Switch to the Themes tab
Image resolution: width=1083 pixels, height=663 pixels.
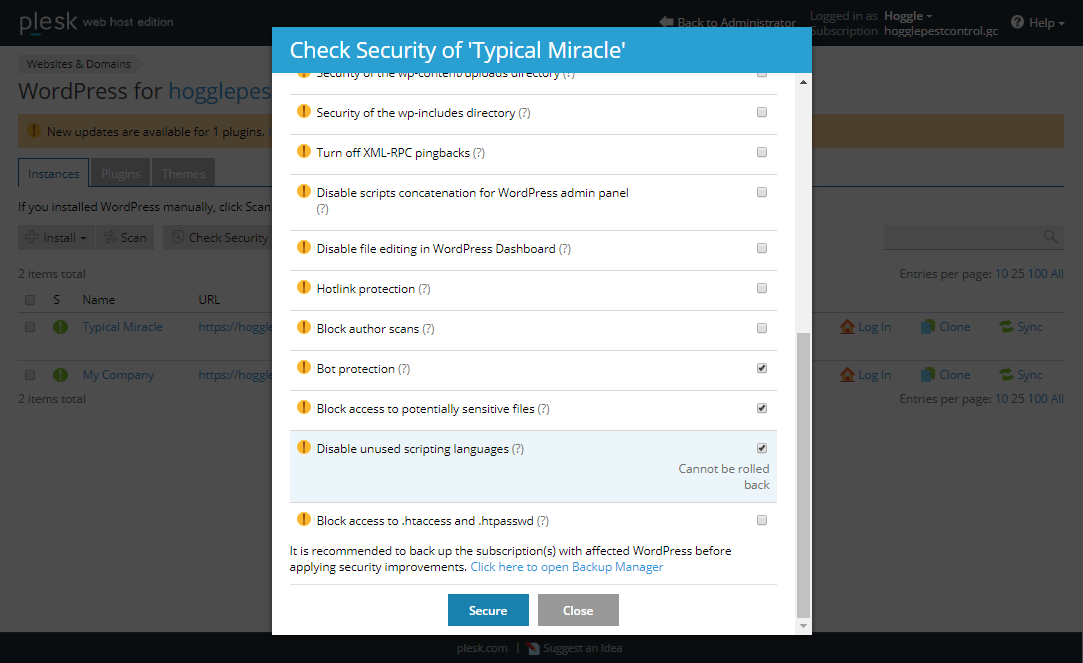click(184, 173)
